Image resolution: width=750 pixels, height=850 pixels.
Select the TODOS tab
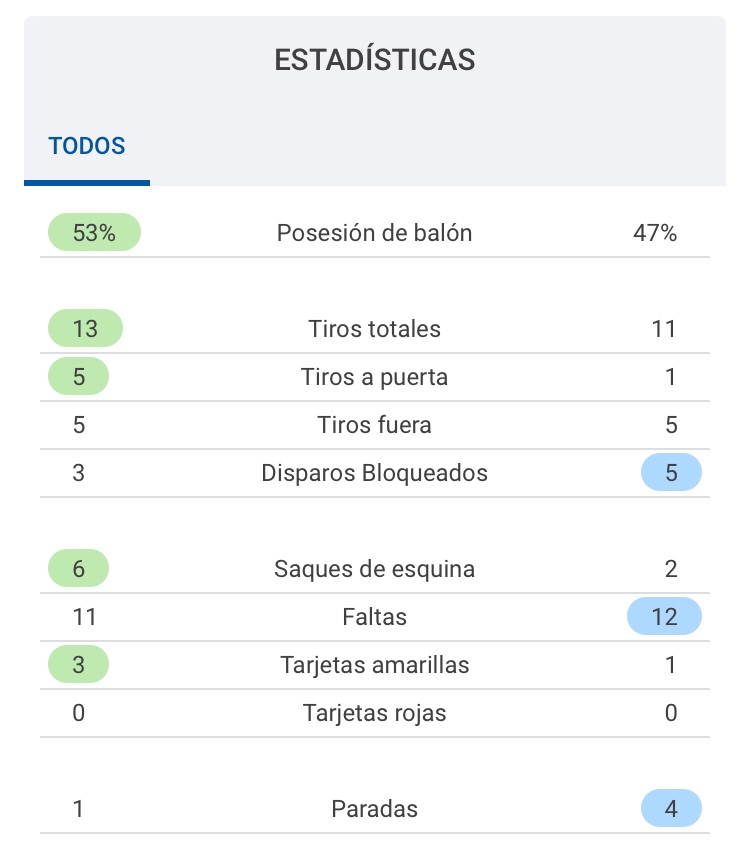(x=87, y=146)
